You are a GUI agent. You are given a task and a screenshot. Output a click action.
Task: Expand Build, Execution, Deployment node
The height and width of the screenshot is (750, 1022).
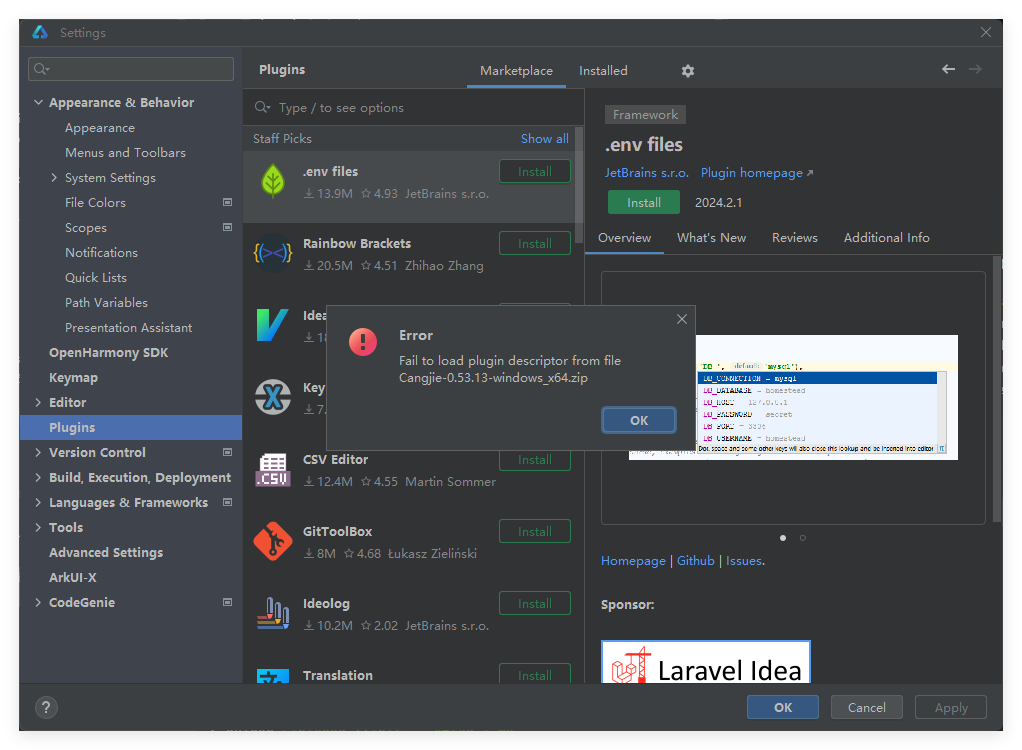point(38,478)
